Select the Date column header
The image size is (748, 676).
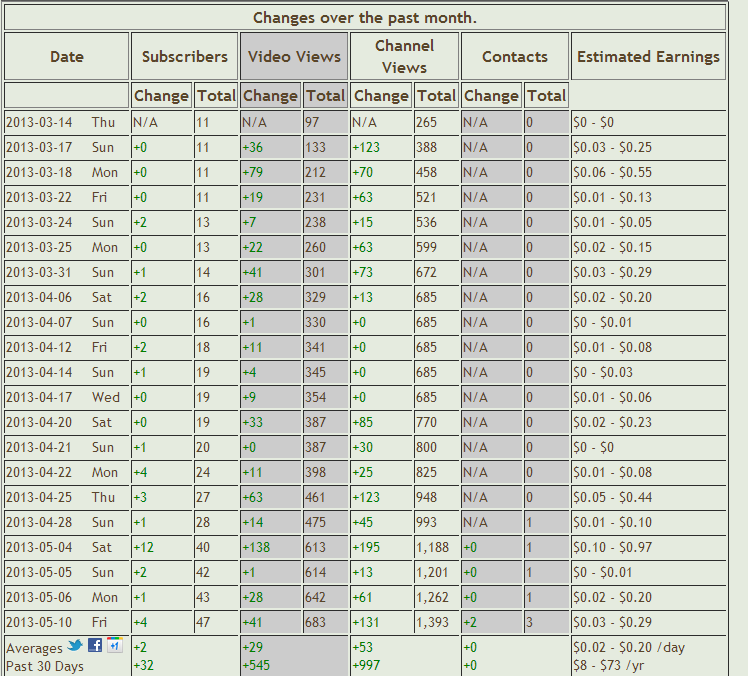click(x=67, y=56)
